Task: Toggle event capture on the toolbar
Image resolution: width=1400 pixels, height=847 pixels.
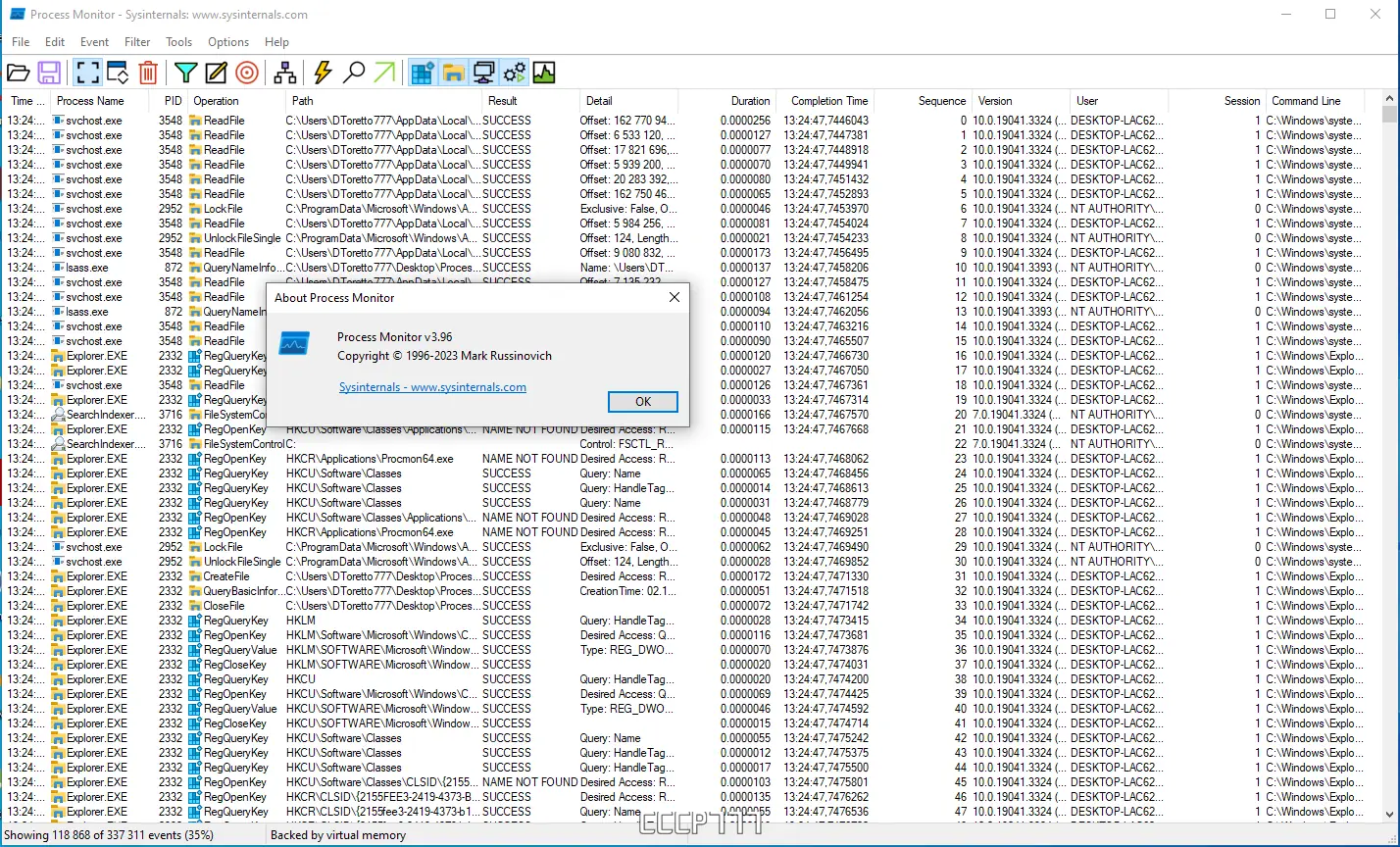Action: pos(87,73)
